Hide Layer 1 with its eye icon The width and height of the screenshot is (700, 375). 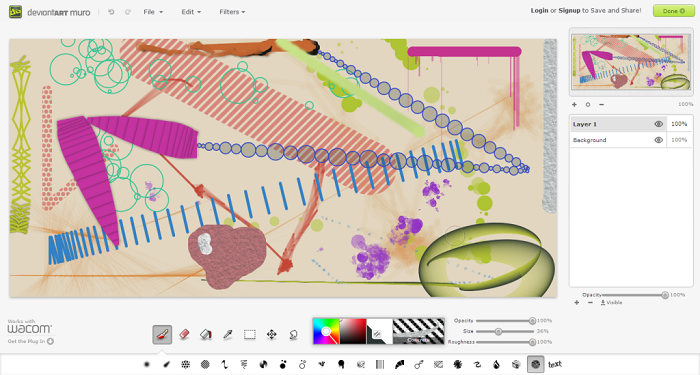pyautogui.click(x=658, y=124)
